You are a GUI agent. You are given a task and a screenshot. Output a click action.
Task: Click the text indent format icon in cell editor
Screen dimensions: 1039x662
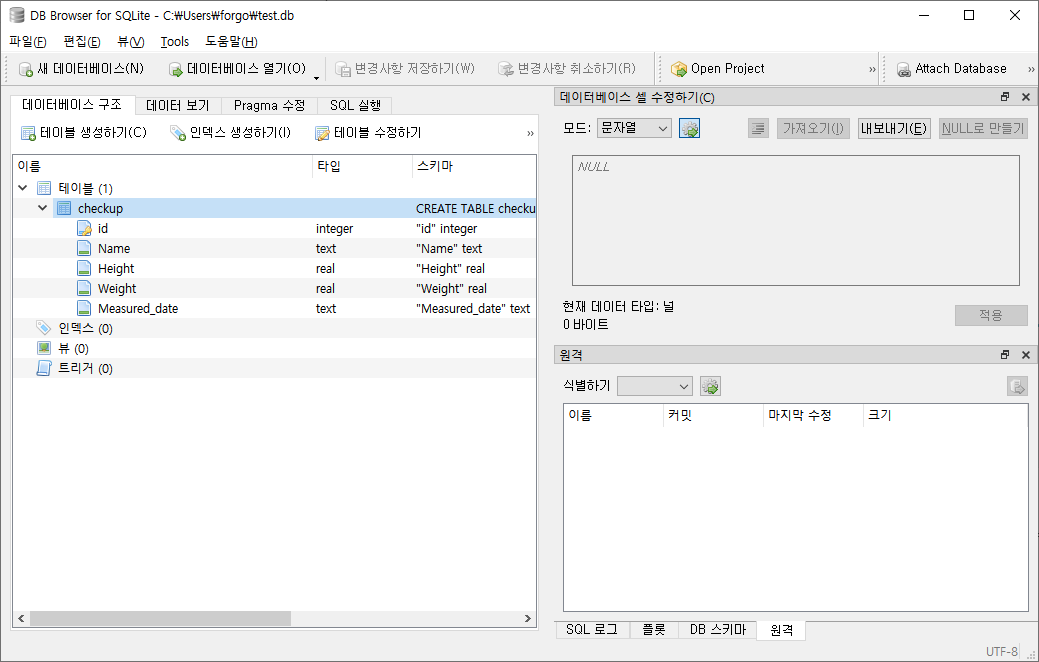758,129
